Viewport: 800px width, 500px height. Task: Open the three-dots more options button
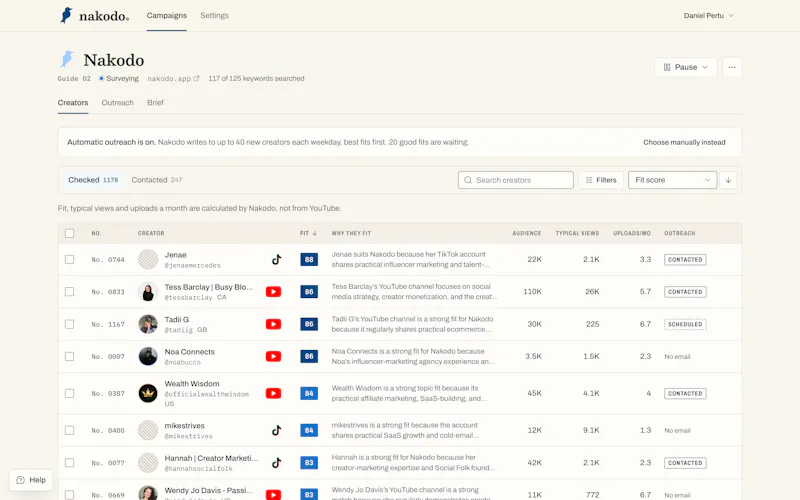coord(732,67)
